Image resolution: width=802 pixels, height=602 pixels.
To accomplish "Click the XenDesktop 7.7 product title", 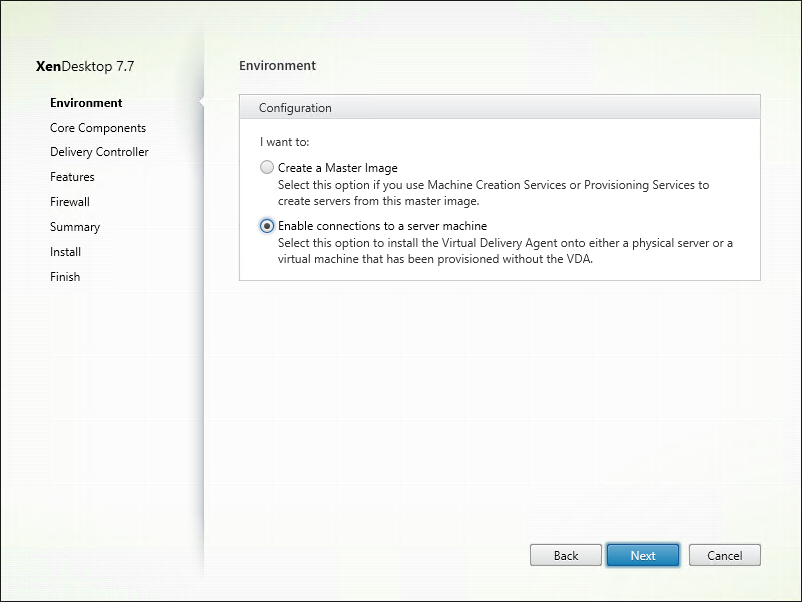I will pos(85,66).
